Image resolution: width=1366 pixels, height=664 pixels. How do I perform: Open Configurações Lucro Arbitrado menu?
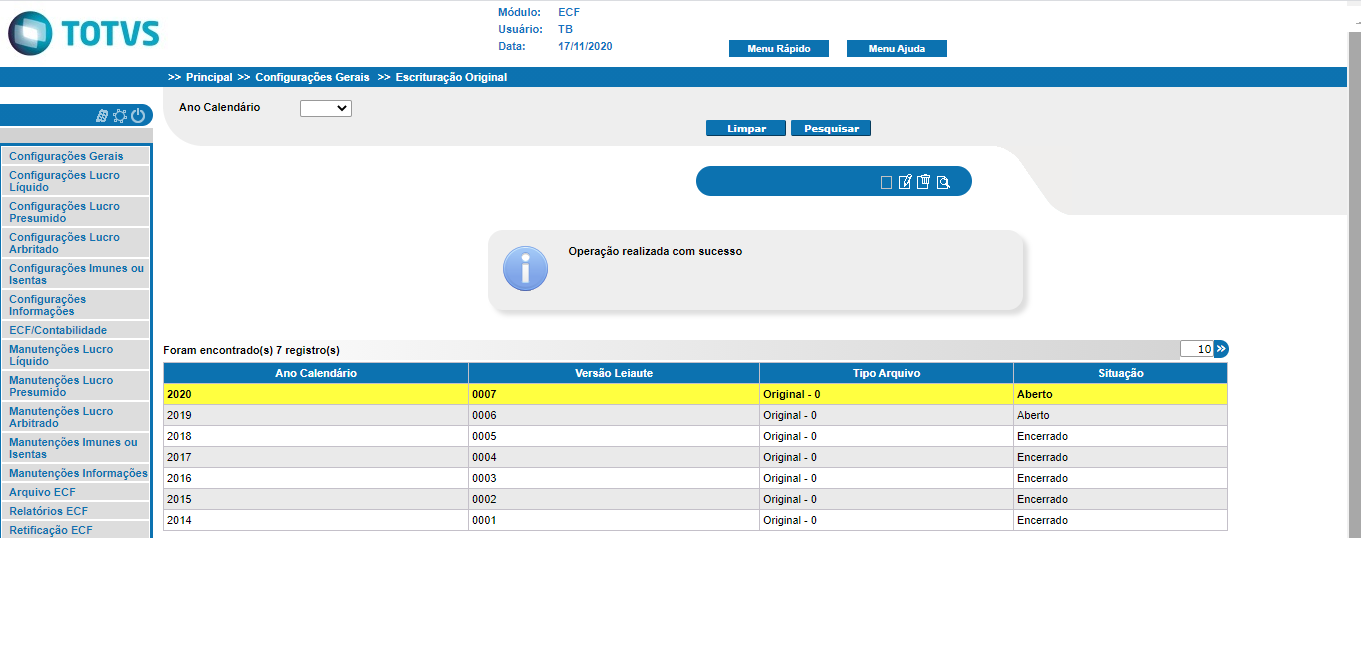pos(75,243)
